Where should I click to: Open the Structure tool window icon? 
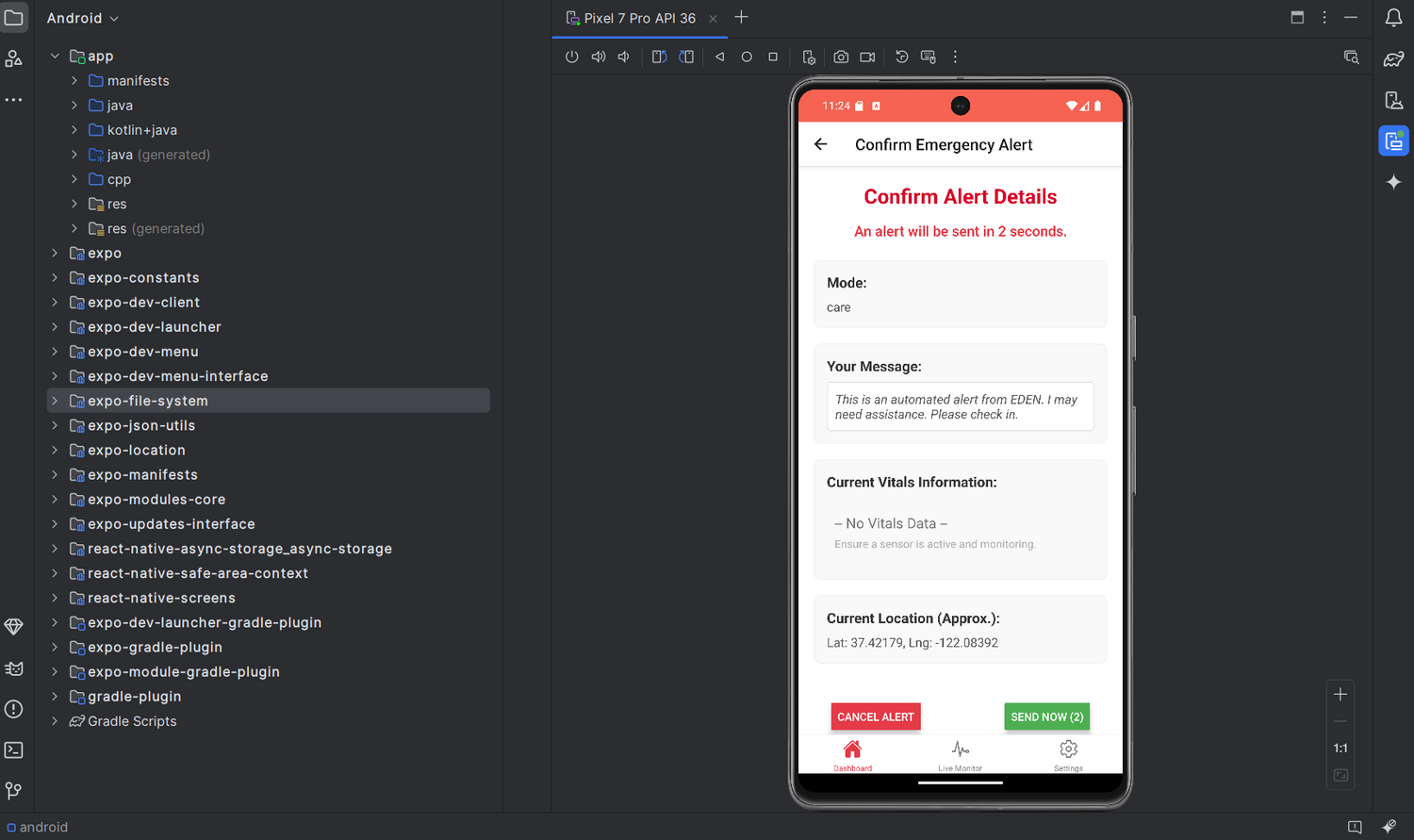14,58
